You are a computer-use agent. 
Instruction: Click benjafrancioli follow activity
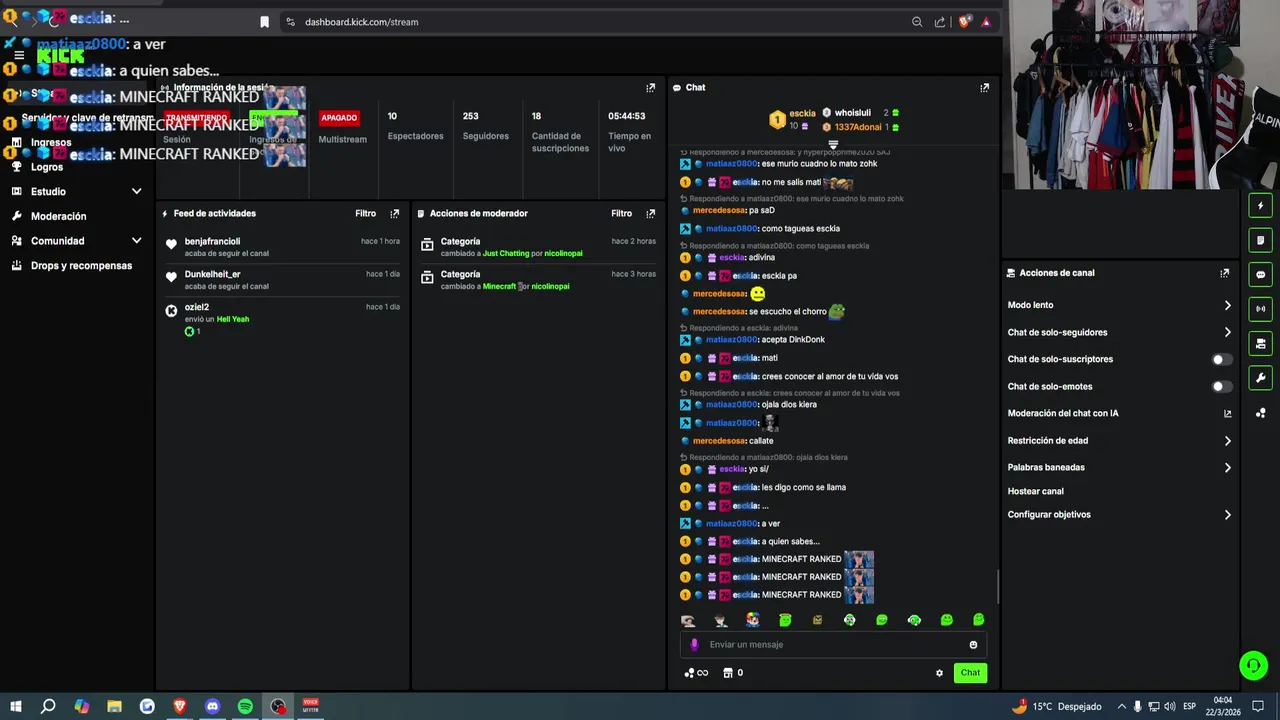click(284, 247)
